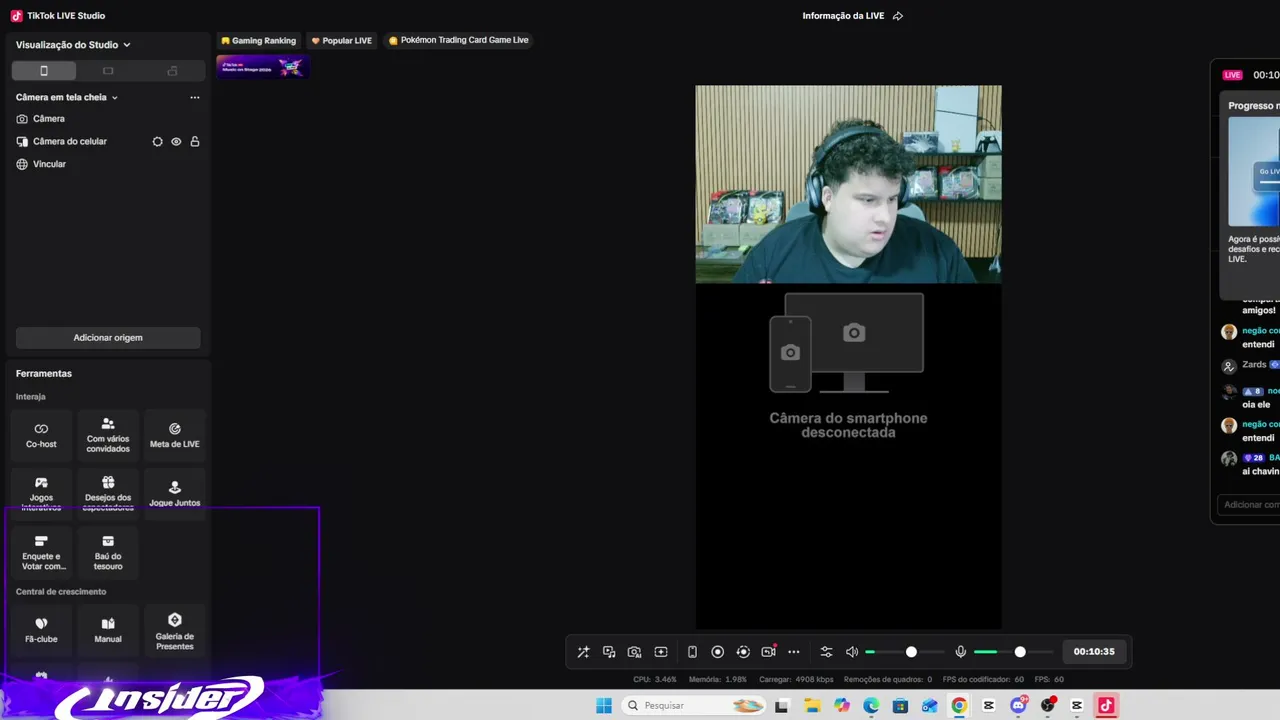Open Microsoft Edge from the taskbar
1280x720 pixels.
pos(871,706)
